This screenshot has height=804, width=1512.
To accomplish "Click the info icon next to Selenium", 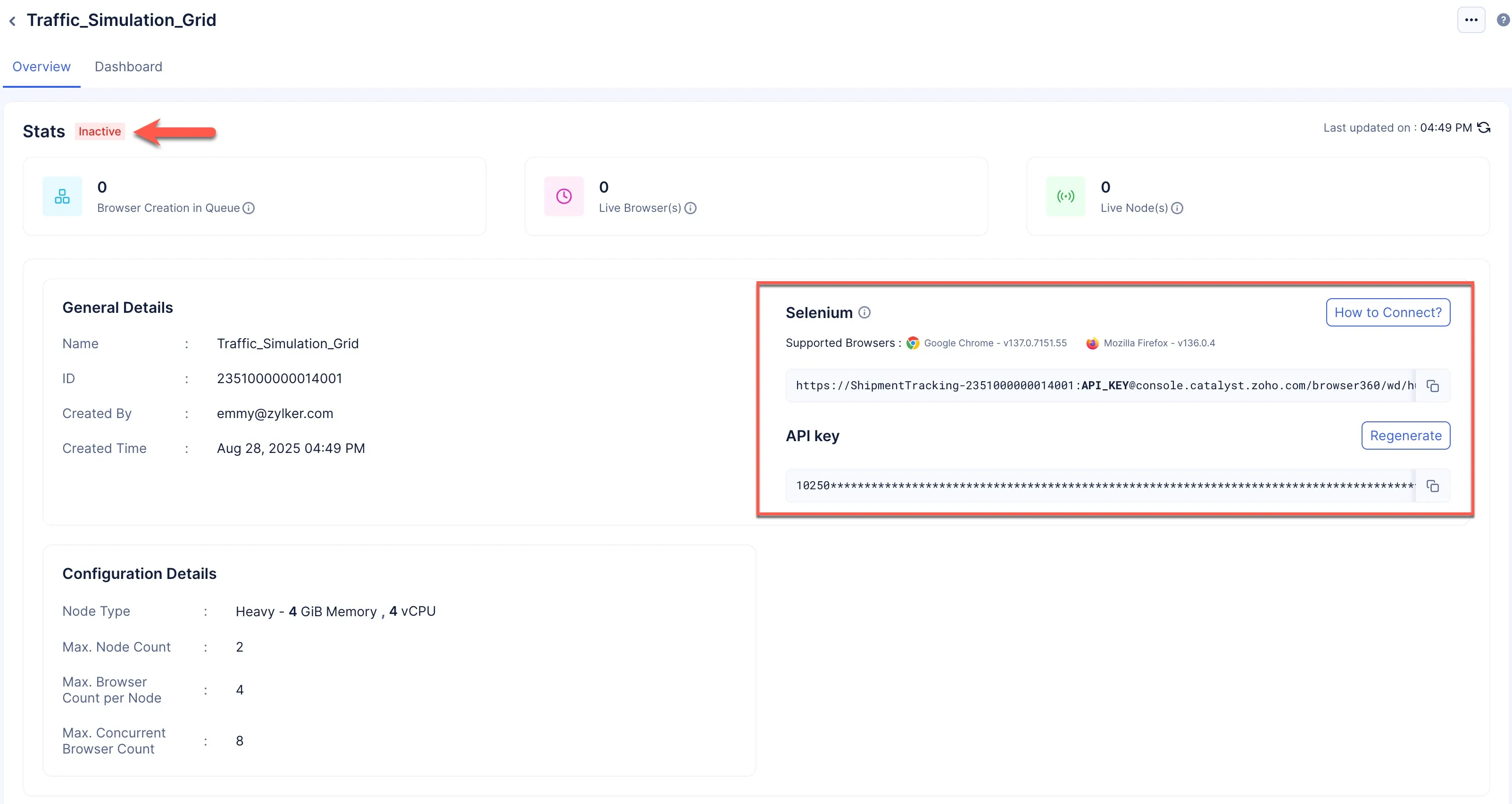I will coord(864,312).
